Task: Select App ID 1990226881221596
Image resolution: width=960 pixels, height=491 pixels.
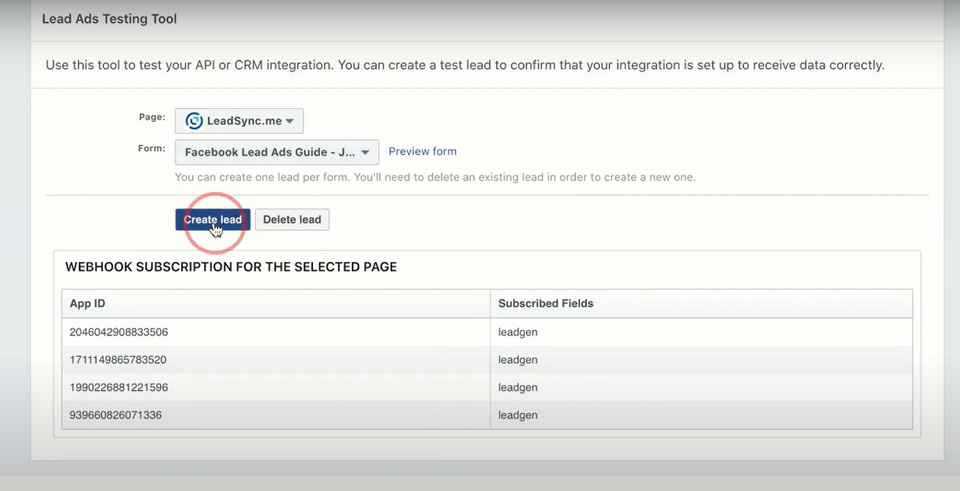Action: coord(119,387)
